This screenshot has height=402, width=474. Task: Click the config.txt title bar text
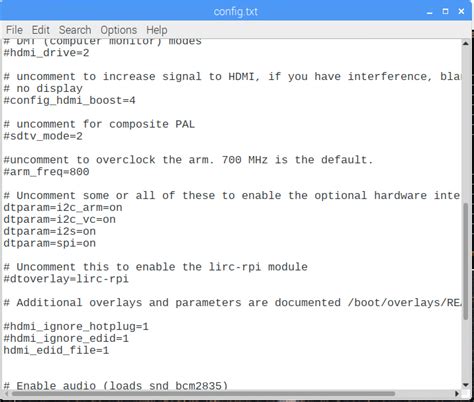coord(235,12)
